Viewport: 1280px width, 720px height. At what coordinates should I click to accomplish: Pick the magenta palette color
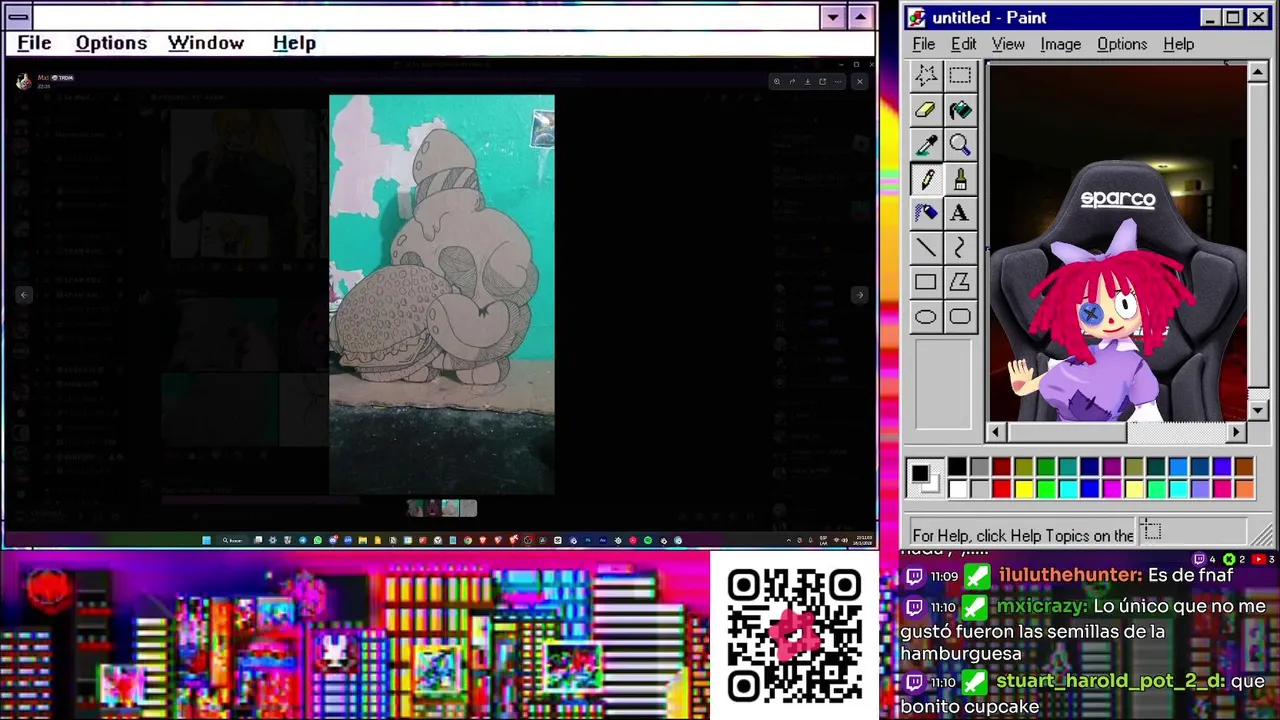click(x=1111, y=489)
